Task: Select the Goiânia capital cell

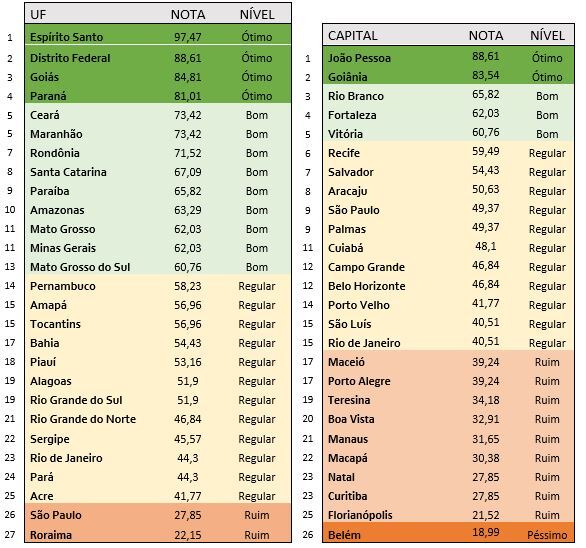Action: 348,77
